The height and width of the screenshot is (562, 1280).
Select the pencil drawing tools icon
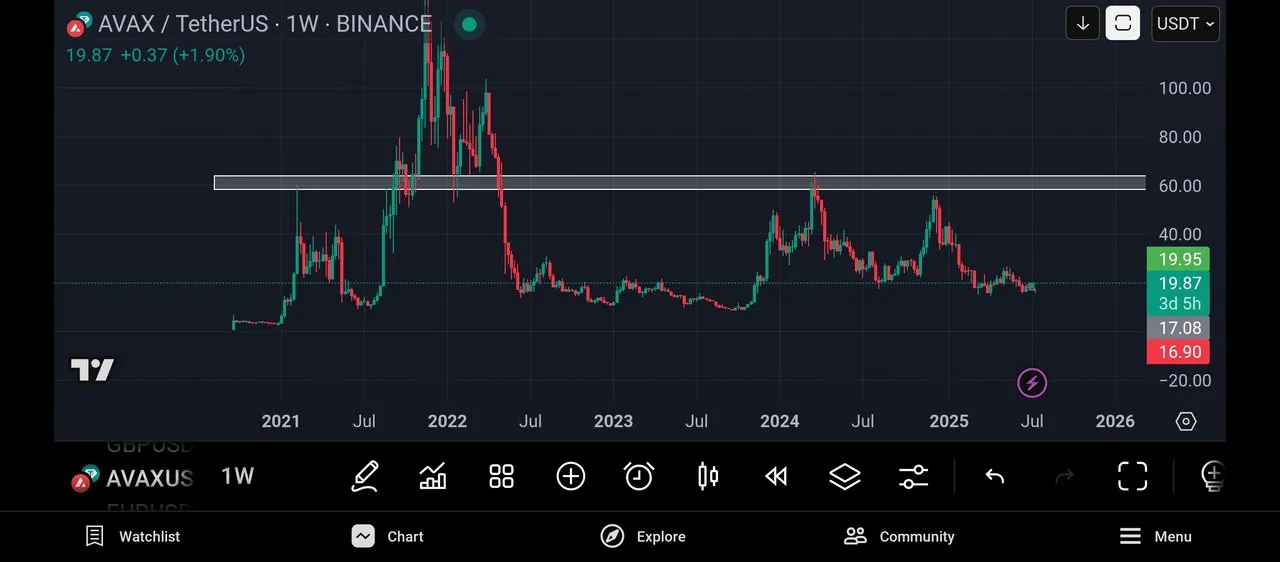pyautogui.click(x=365, y=476)
